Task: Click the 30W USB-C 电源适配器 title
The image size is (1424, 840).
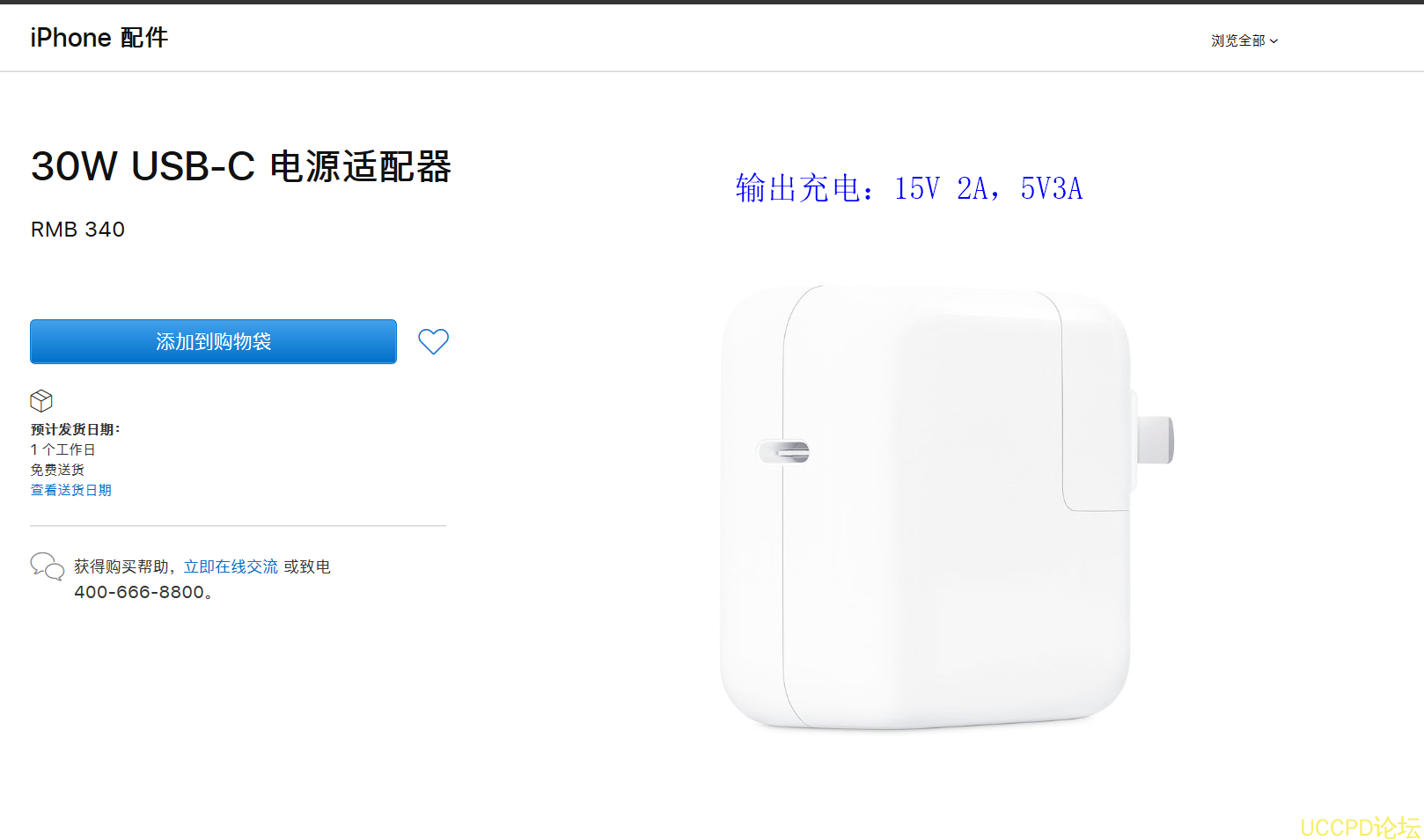Action: 240,166
